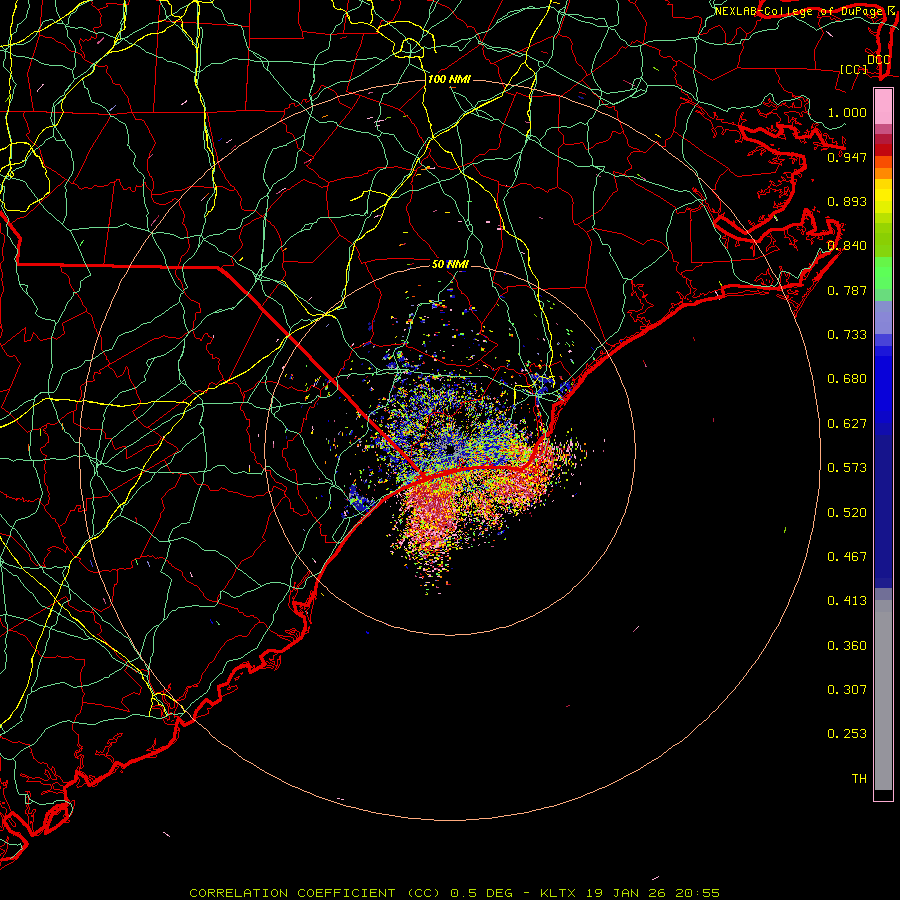Click the [CC] label above the color bar
Viewport: 900px width, 900px height.
point(854,69)
